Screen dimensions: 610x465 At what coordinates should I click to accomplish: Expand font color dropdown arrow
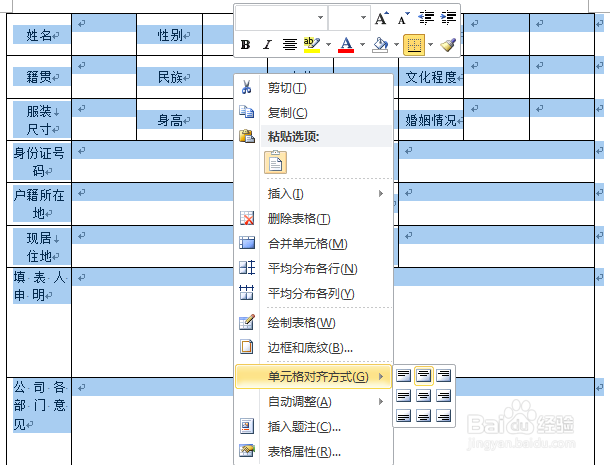click(362, 45)
